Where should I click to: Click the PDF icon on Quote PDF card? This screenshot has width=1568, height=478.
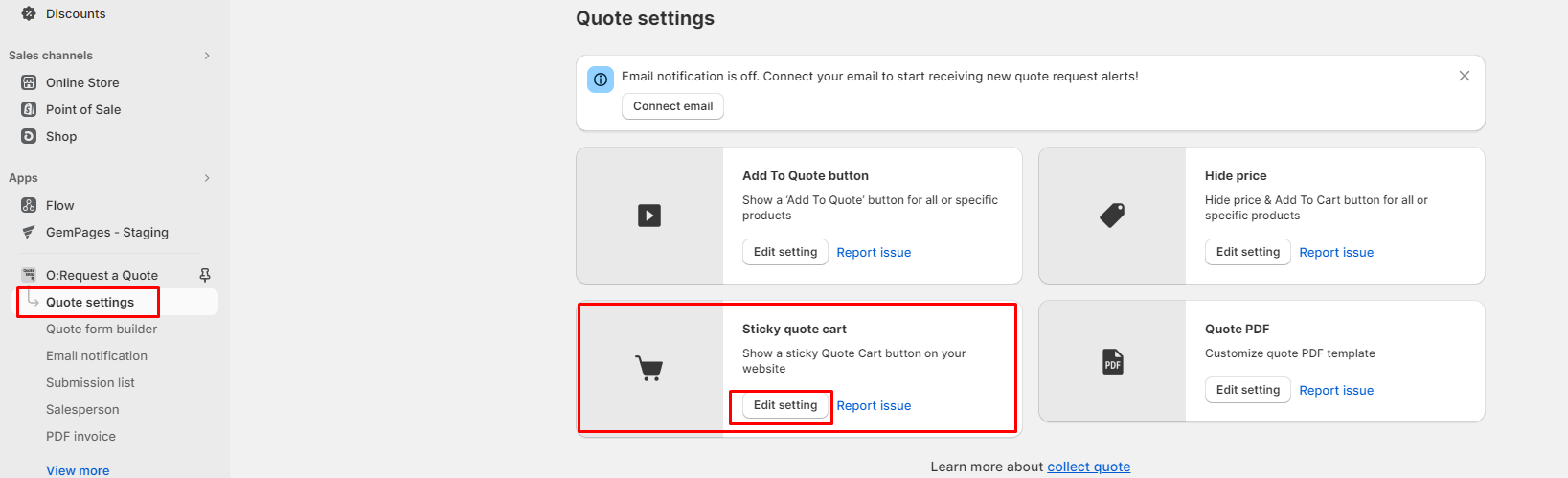pyautogui.click(x=1112, y=362)
